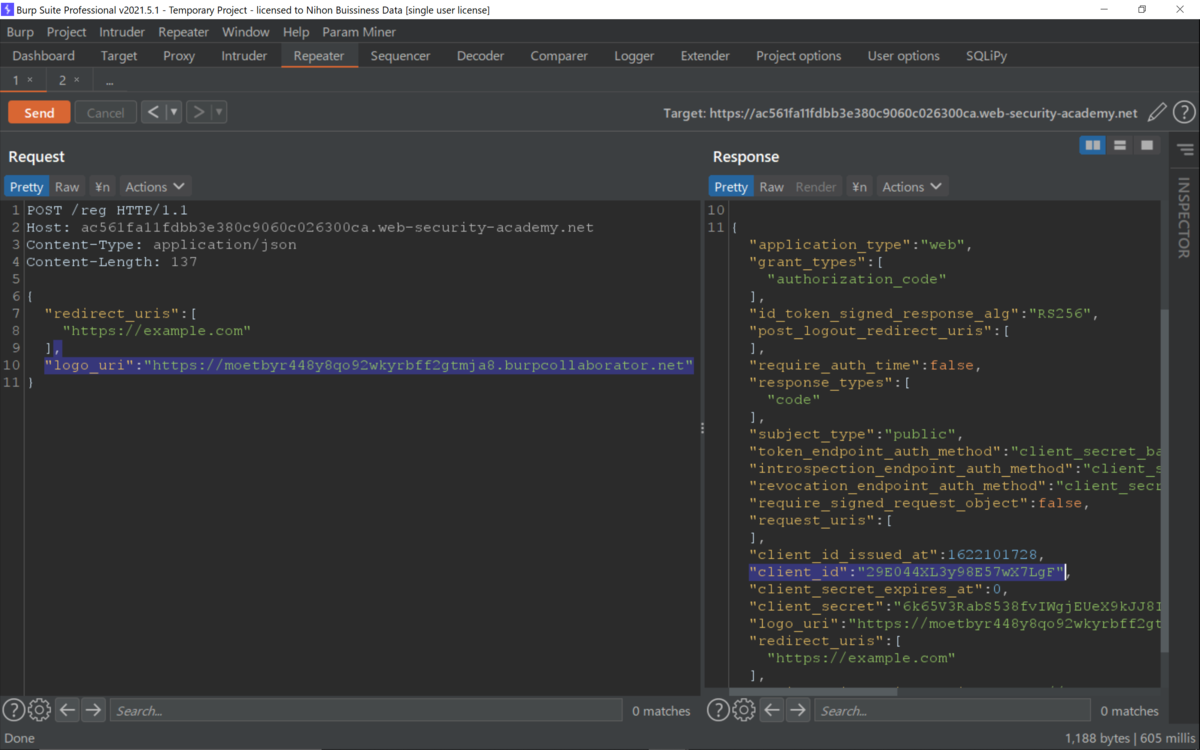Jump to next request search match
1200x750 pixels.
[x=93, y=710]
